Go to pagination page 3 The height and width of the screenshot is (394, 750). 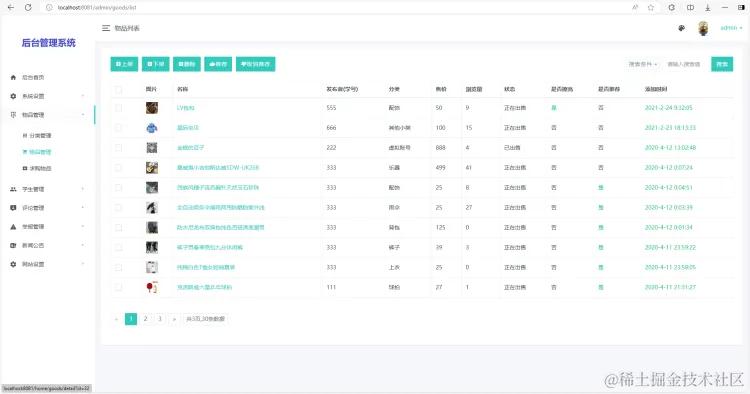pyautogui.click(x=160, y=319)
